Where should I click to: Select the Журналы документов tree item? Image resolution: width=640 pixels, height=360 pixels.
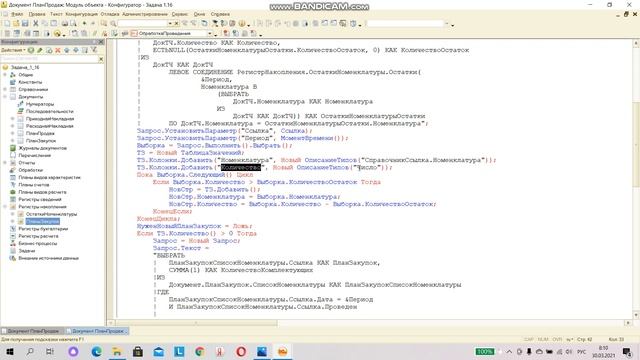coord(42,148)
